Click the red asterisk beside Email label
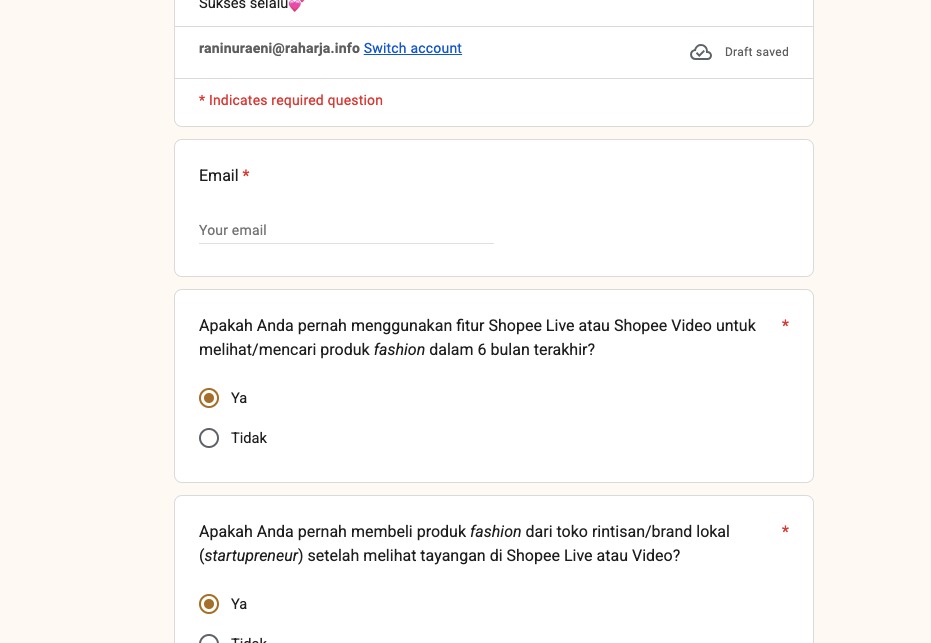 pyautogui.click(x=246, y=175)
